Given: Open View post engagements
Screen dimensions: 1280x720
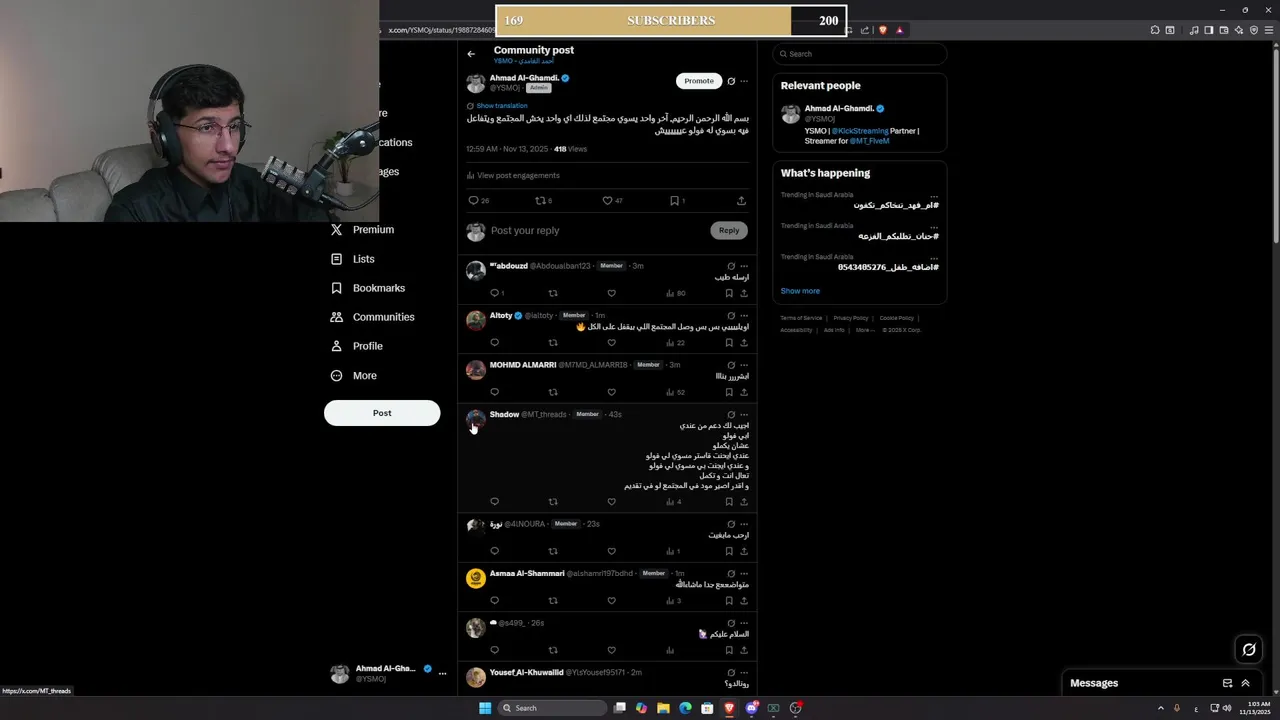Looking at the screenshot, I should (513, 175).
